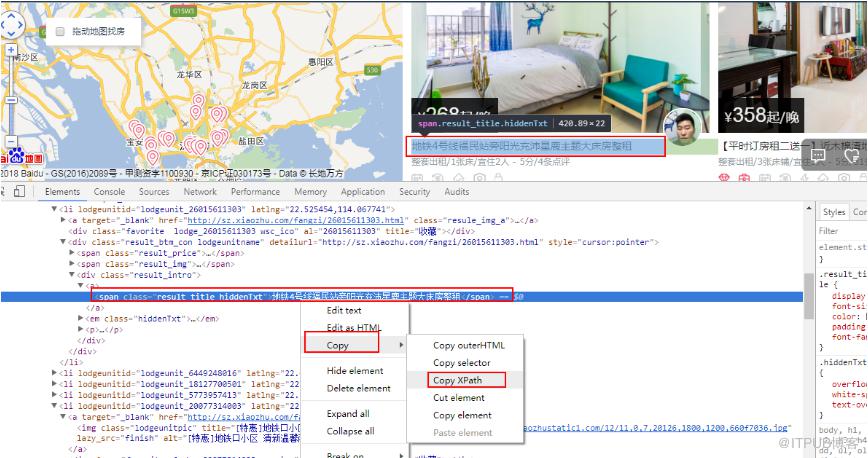Select Copy element in the submenu

pos(465,415)
